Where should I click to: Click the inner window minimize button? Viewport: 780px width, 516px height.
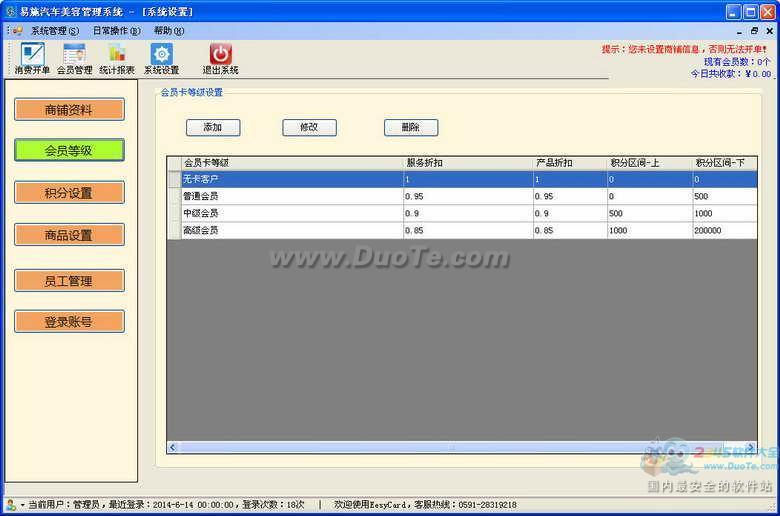740,31
